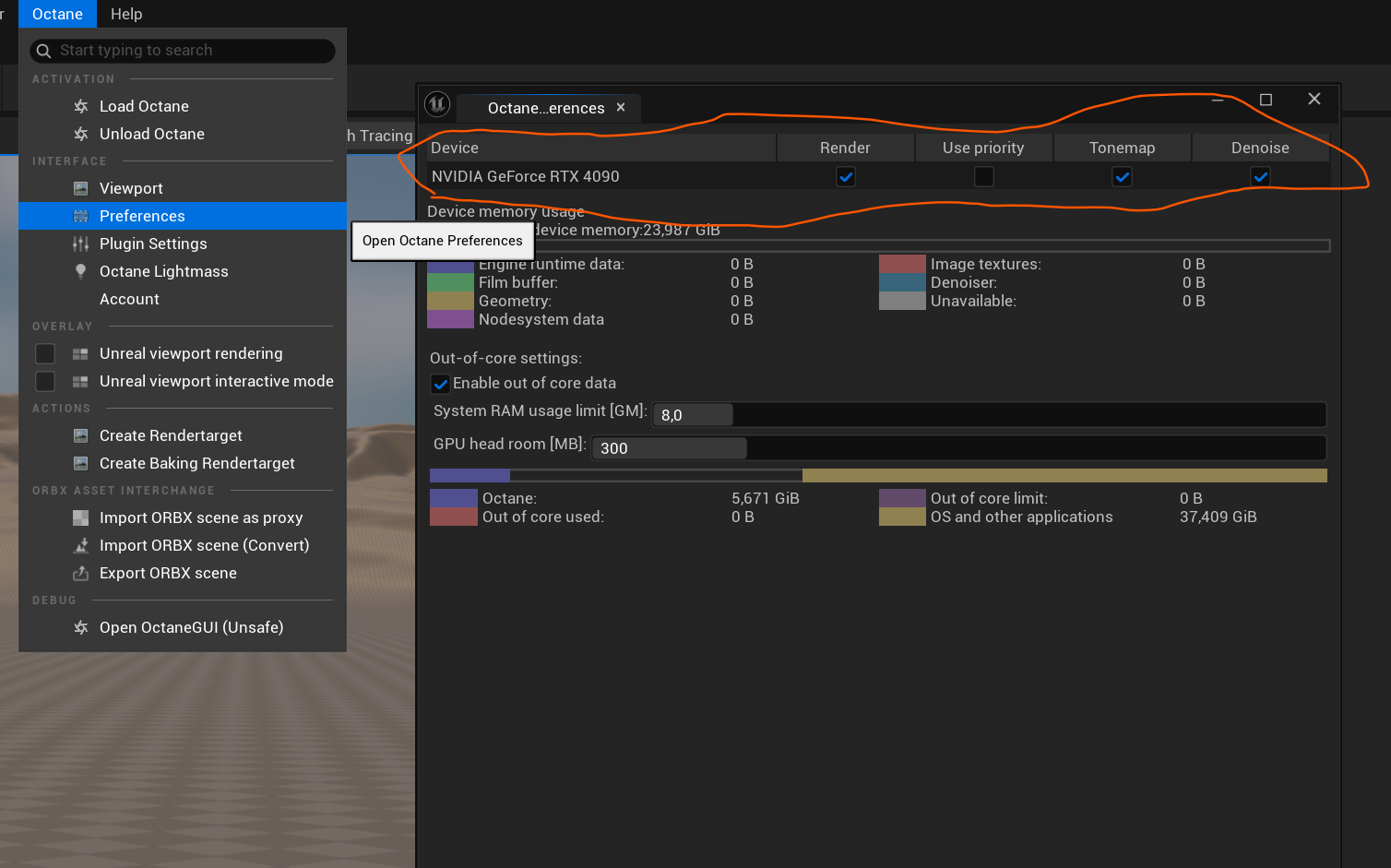
Task: Click the GPU head room field
Action: [x=959, y=447]
